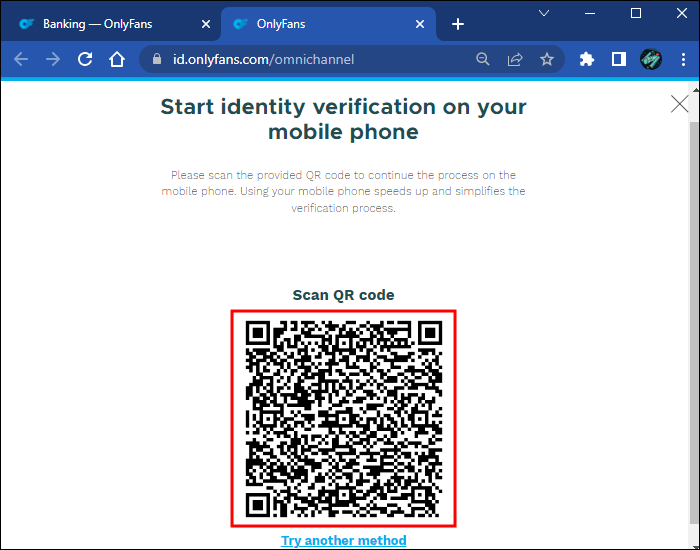Open zoom magnifier in address bar
This screenshot has height=550, width=700.
click(483, 59)
